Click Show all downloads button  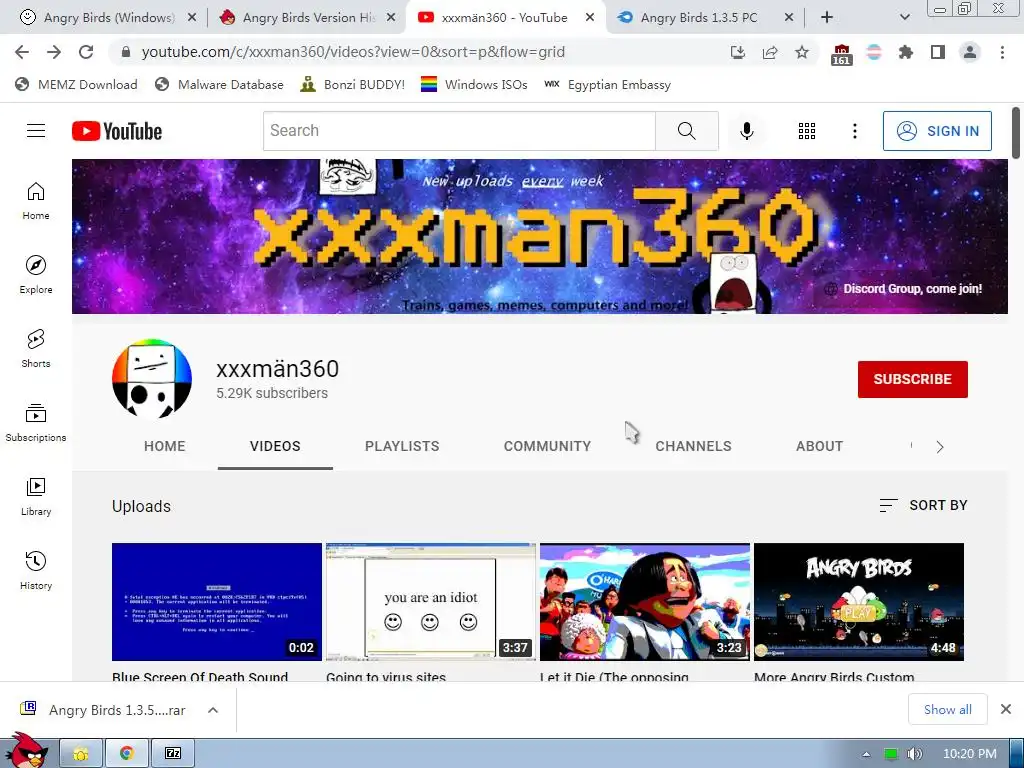click(948, 709)
